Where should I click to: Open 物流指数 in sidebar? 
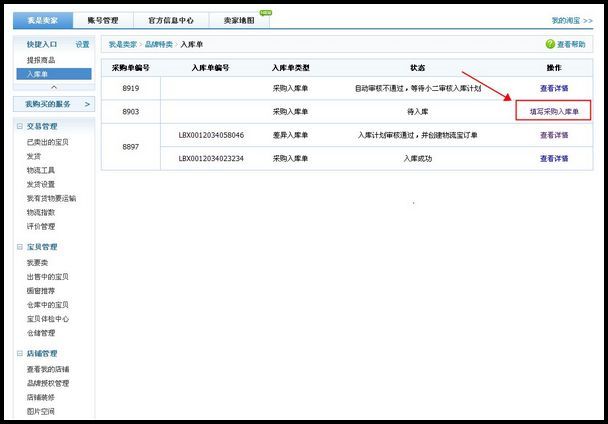point(41,212)
